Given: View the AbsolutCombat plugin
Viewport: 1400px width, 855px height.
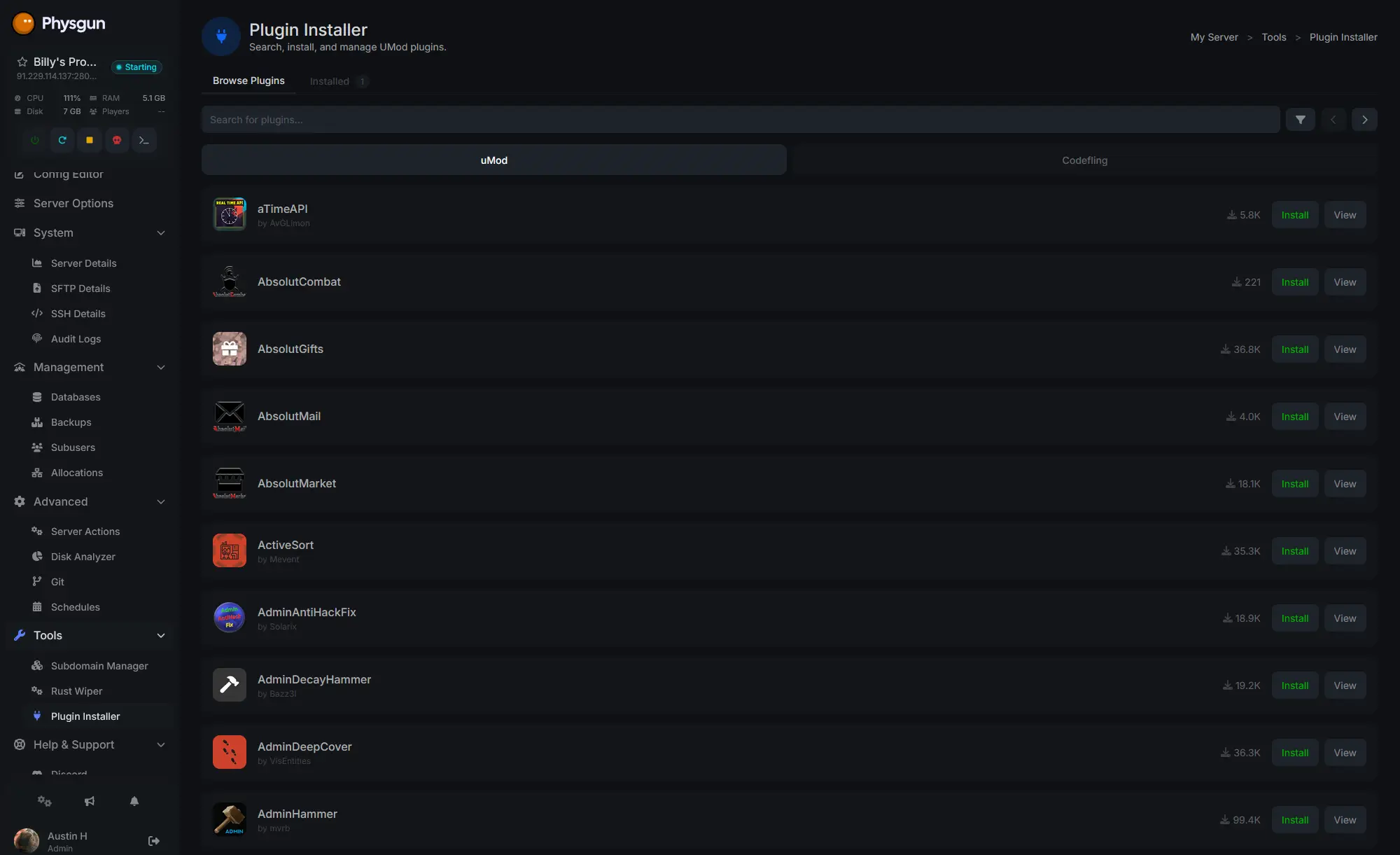Looking at the screenshot, I should (x=1345, y=282).
